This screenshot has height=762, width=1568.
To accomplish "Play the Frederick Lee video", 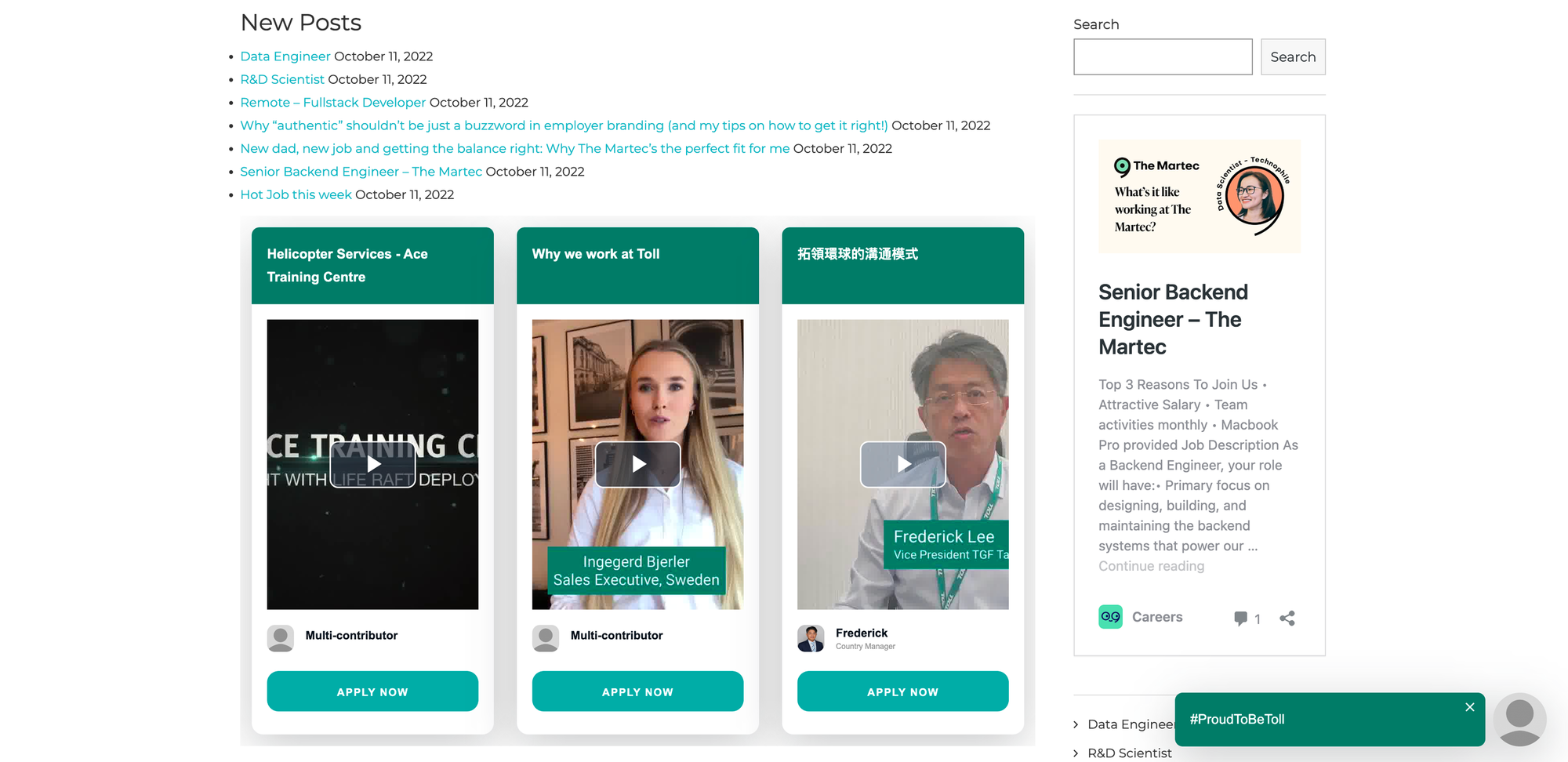I will click(x=902, y=464).
